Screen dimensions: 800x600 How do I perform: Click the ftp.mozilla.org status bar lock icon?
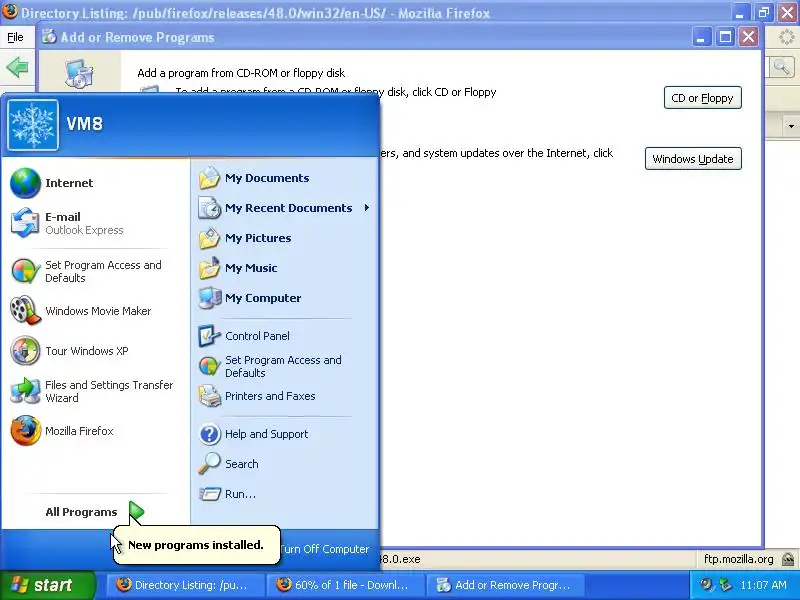pos(788,559)
